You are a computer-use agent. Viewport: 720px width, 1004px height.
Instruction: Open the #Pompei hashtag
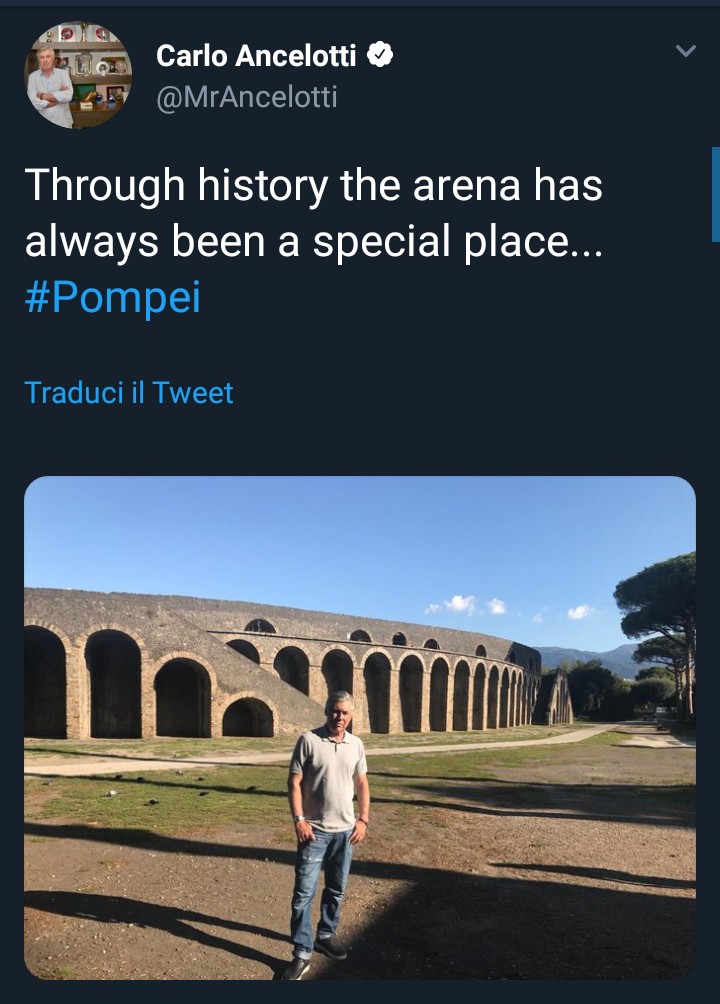(x=112, y=298)
